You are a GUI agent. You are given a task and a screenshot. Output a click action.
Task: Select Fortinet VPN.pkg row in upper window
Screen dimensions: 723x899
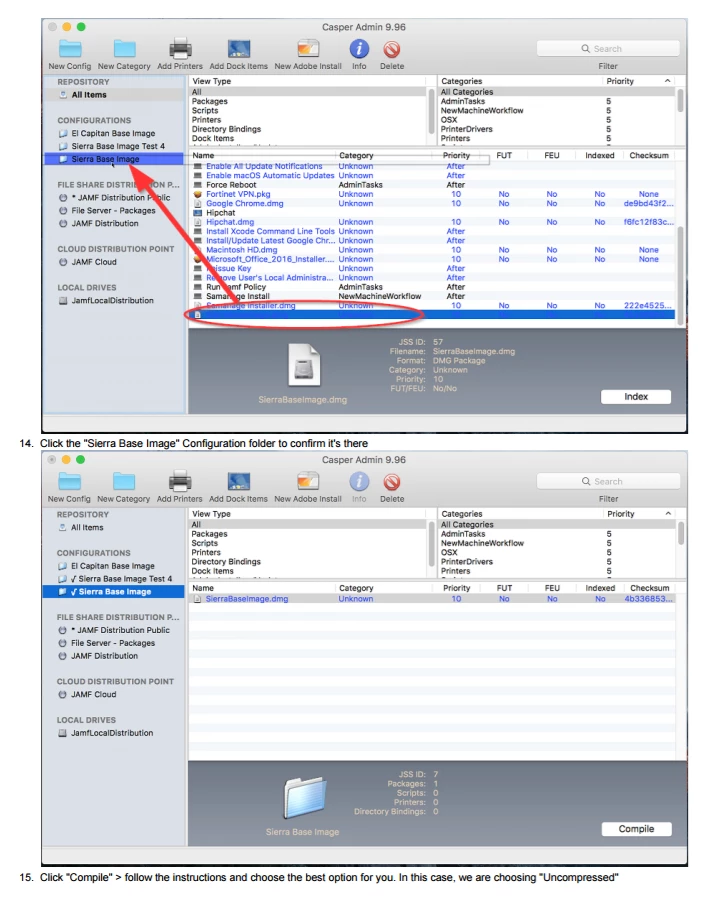[432, 194]
